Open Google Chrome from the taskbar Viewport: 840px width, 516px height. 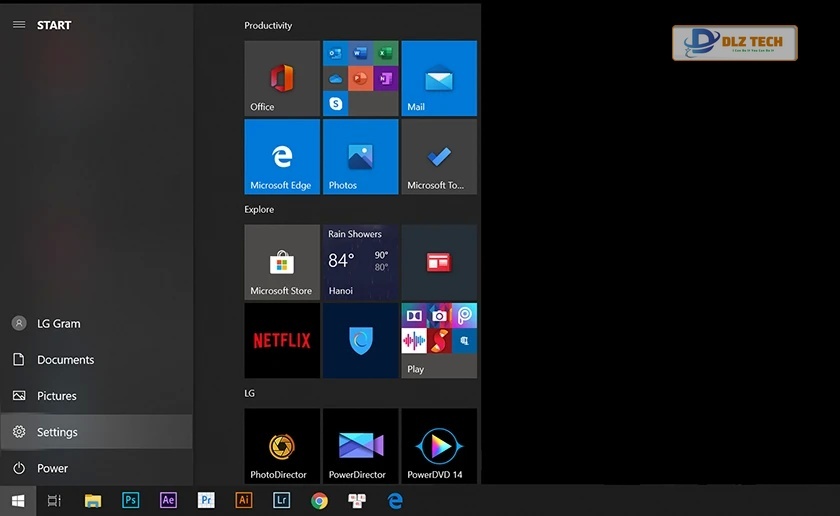tap(319, 500)
